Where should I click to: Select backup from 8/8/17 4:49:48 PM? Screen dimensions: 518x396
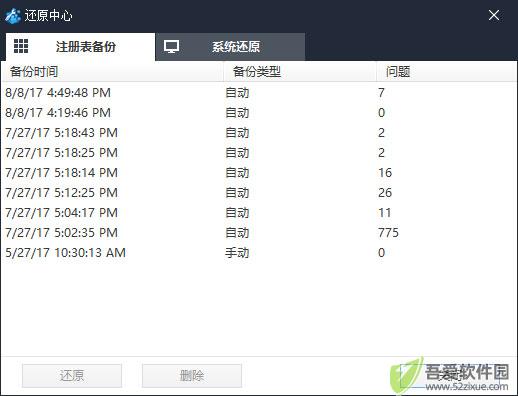(x=259, y=93)
